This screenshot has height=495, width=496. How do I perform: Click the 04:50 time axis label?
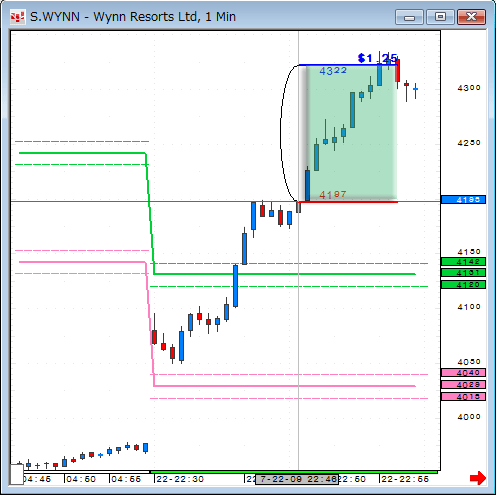click(x=81, y=479)
